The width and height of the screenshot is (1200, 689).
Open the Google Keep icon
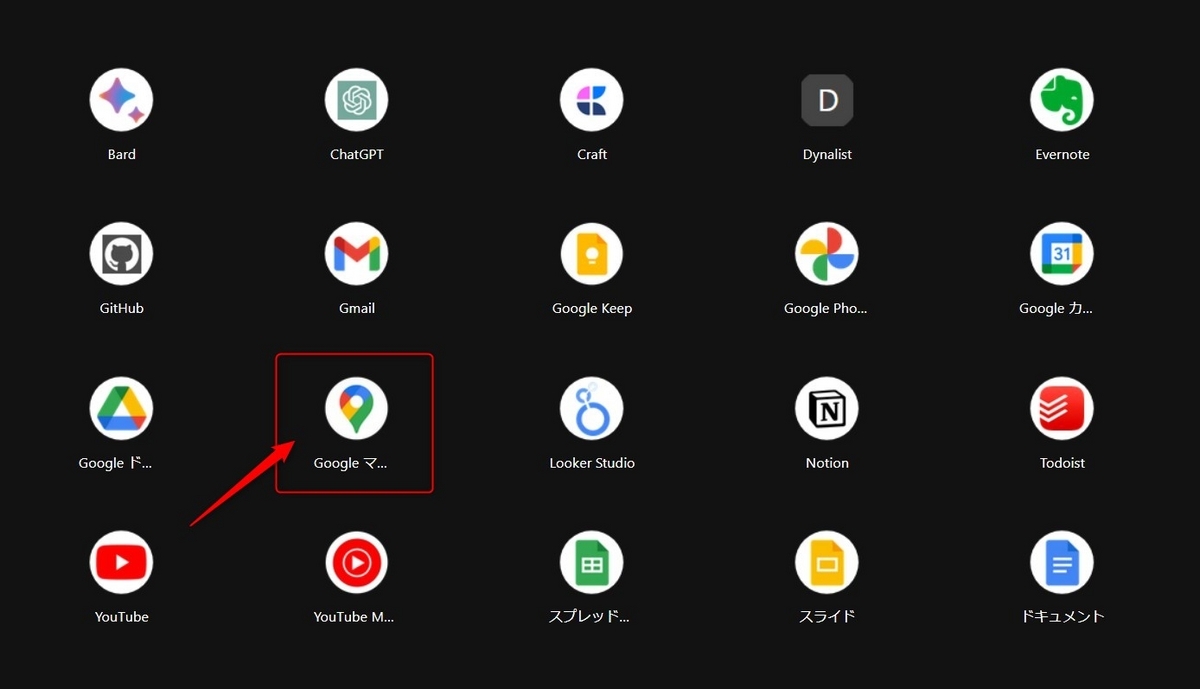[592, 254]
